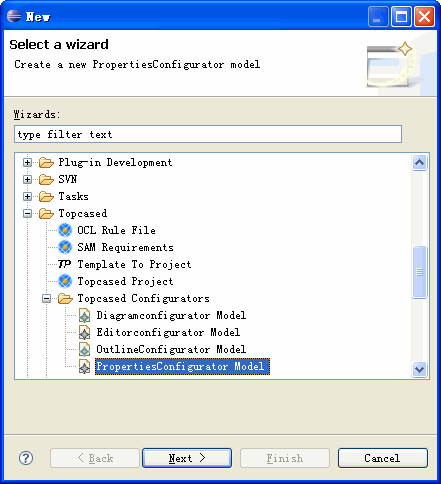Click the Editorconfigurator Model file icon

[x=84, y=332]
